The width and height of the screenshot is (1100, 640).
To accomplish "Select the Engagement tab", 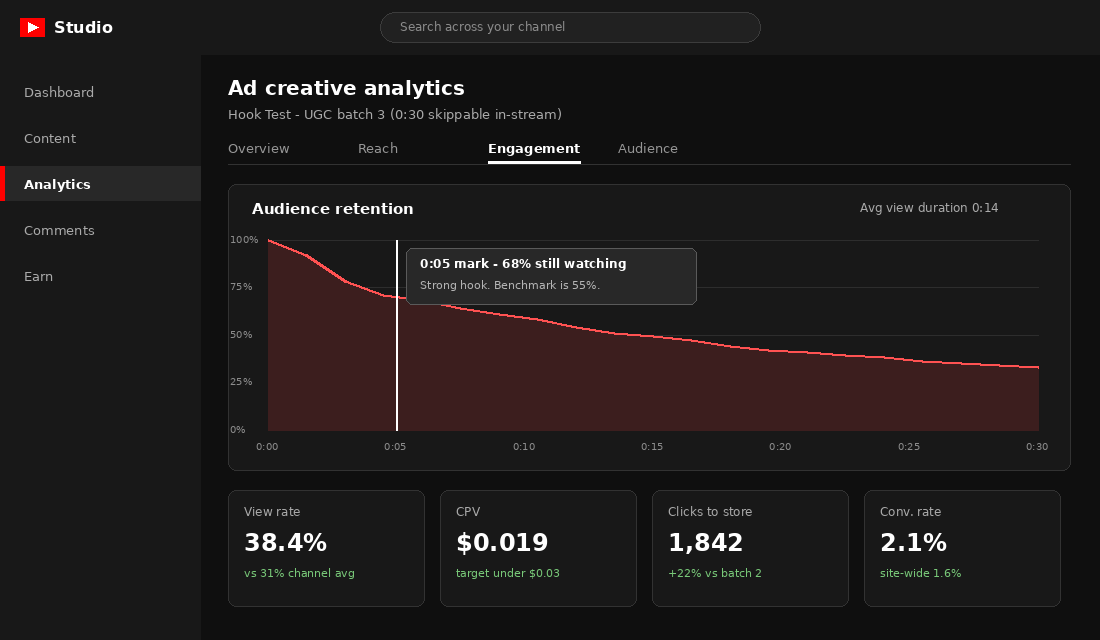I will (534, 149).
